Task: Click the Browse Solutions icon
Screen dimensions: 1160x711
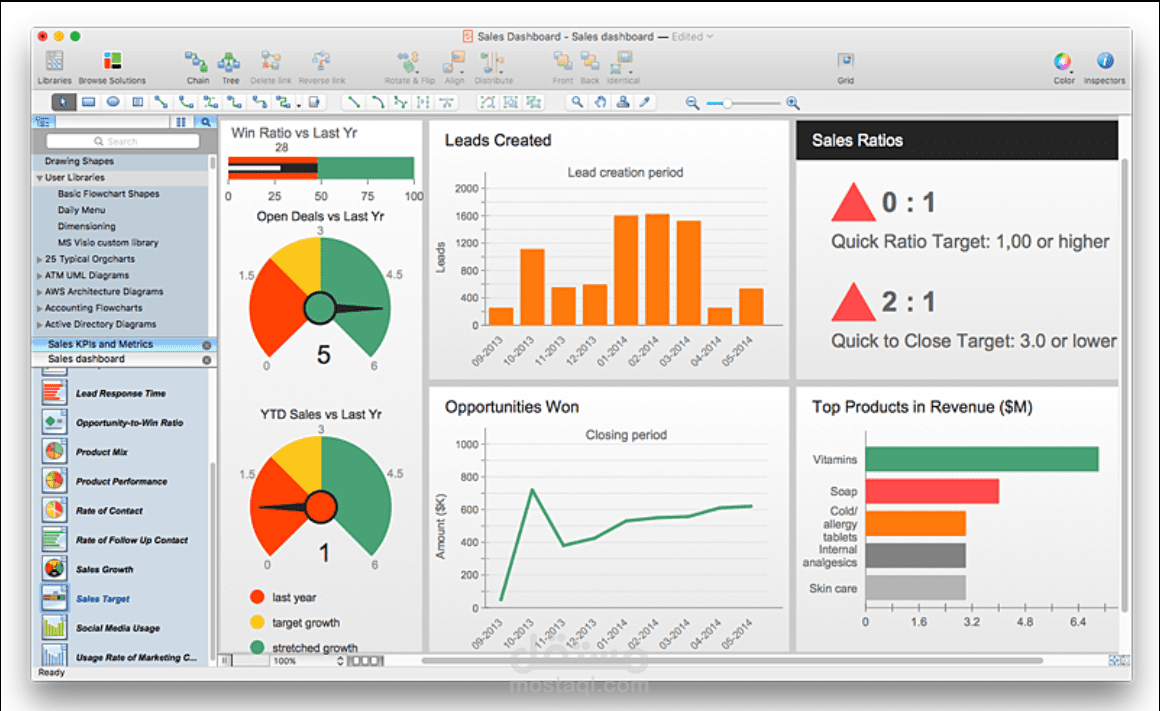Action: [x=111, y=62]
